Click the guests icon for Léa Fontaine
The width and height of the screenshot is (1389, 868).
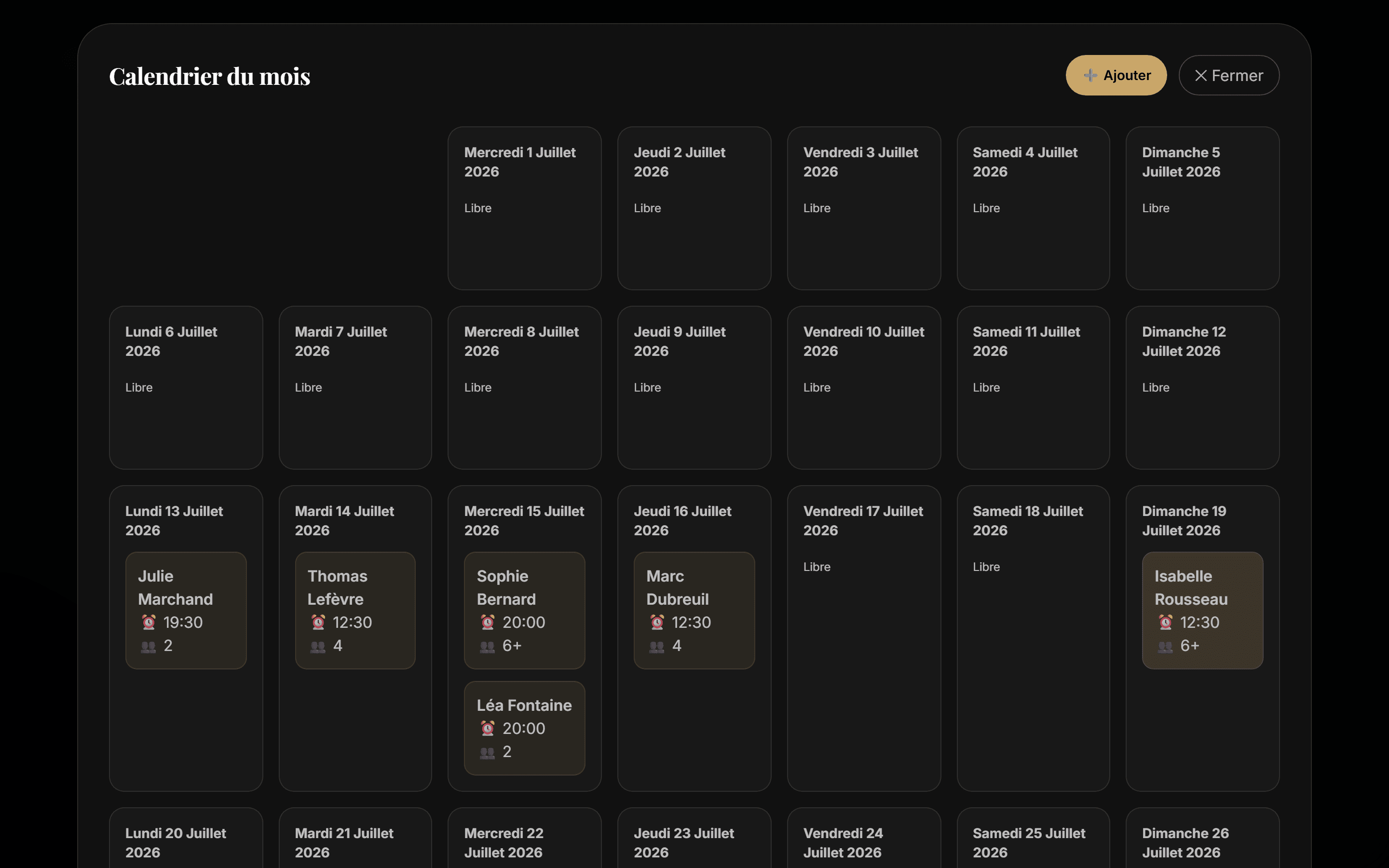tap(487, 753)
